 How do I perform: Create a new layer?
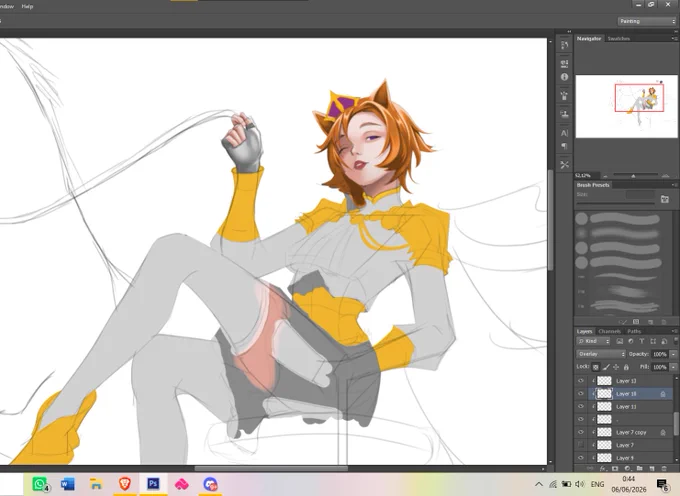651,468
